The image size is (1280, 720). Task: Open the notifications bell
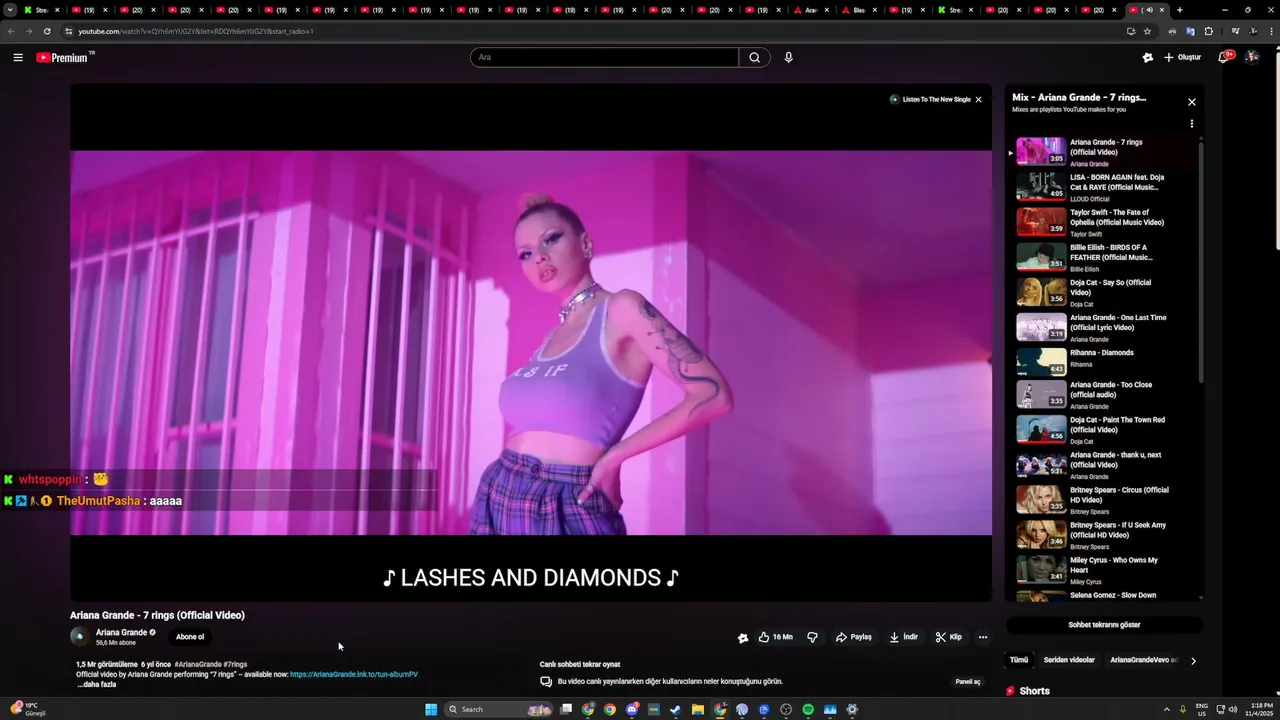(x=1223, y=57)
